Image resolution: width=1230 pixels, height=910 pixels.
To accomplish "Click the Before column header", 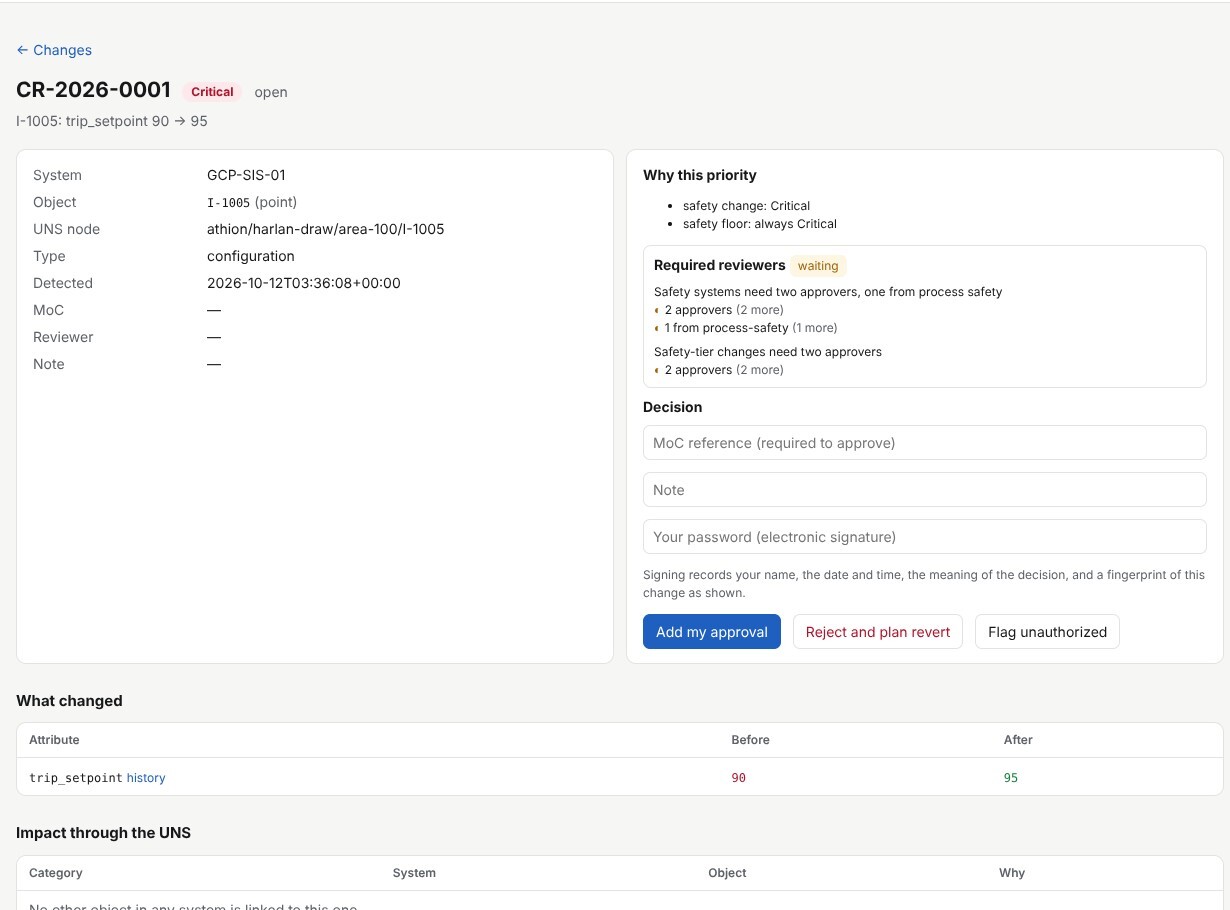I will click(x=751, y=740).
